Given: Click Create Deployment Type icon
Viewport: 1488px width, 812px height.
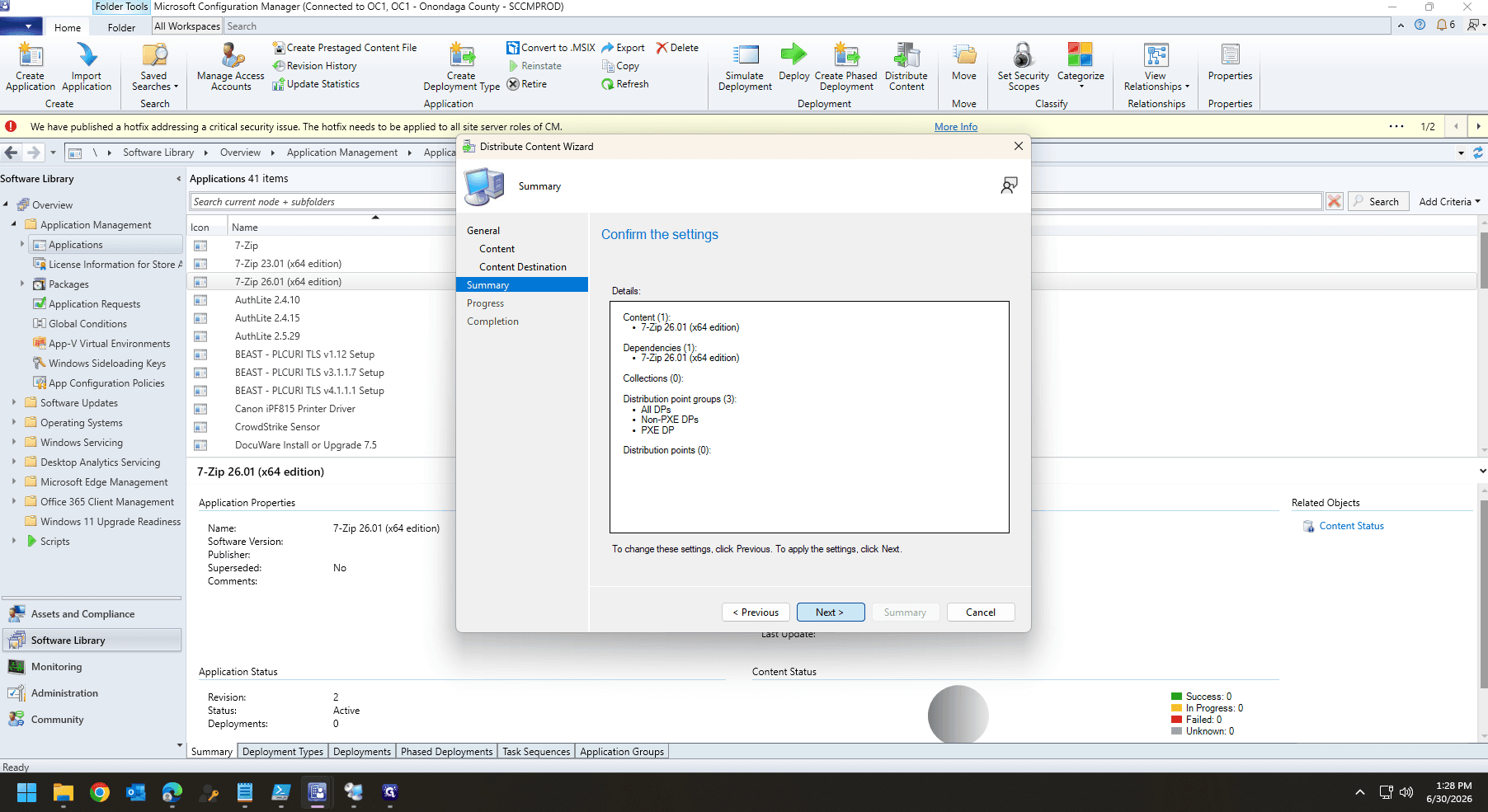Looking at the screenshot, I should [461, 67].
